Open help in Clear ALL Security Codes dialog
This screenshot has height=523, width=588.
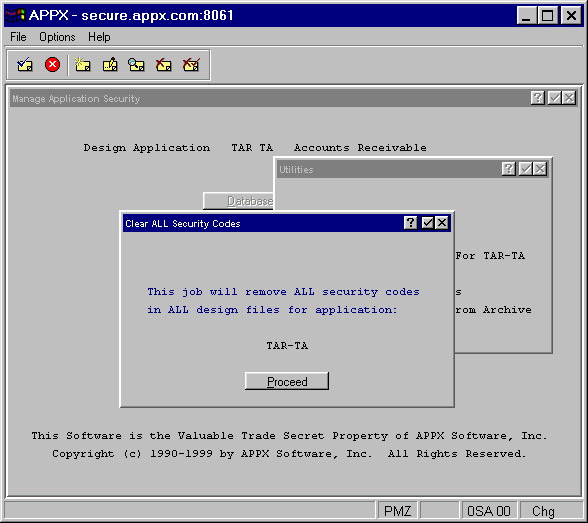pyautogui.click(x=410, y=223)
